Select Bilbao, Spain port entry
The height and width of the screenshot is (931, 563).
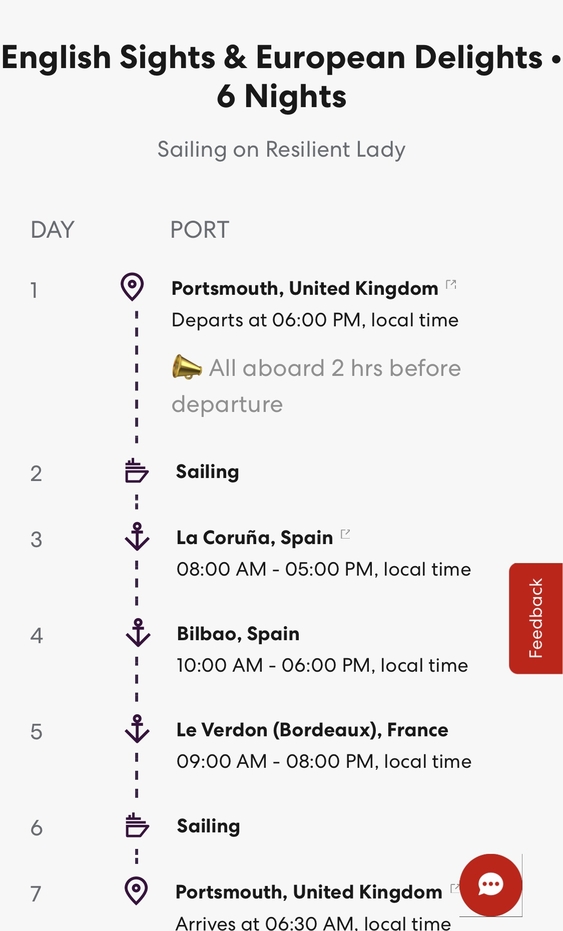tap(238, 634)
